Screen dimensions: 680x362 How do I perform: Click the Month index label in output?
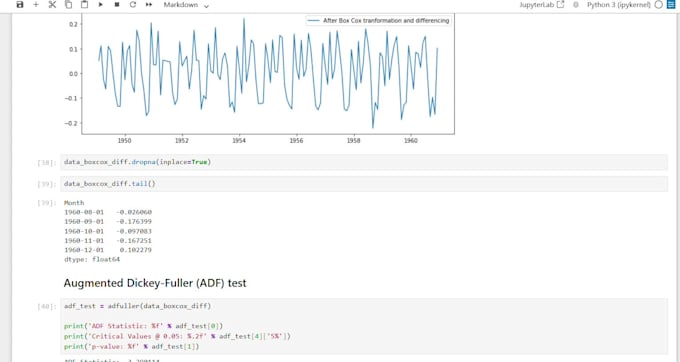tap(74, 203)
